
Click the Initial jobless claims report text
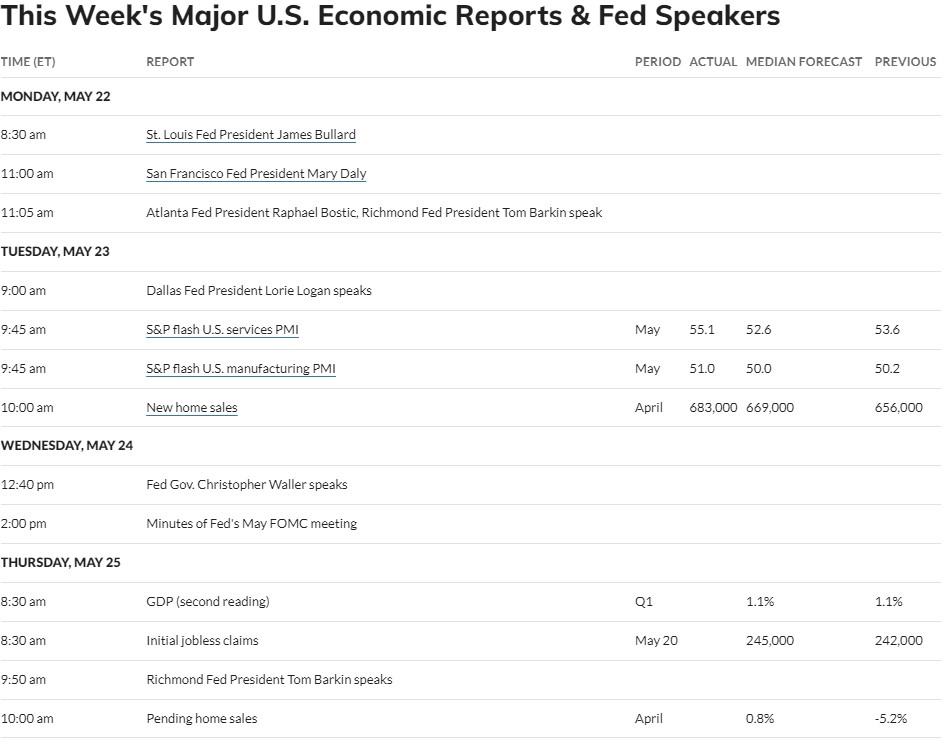tap(202, 641)
